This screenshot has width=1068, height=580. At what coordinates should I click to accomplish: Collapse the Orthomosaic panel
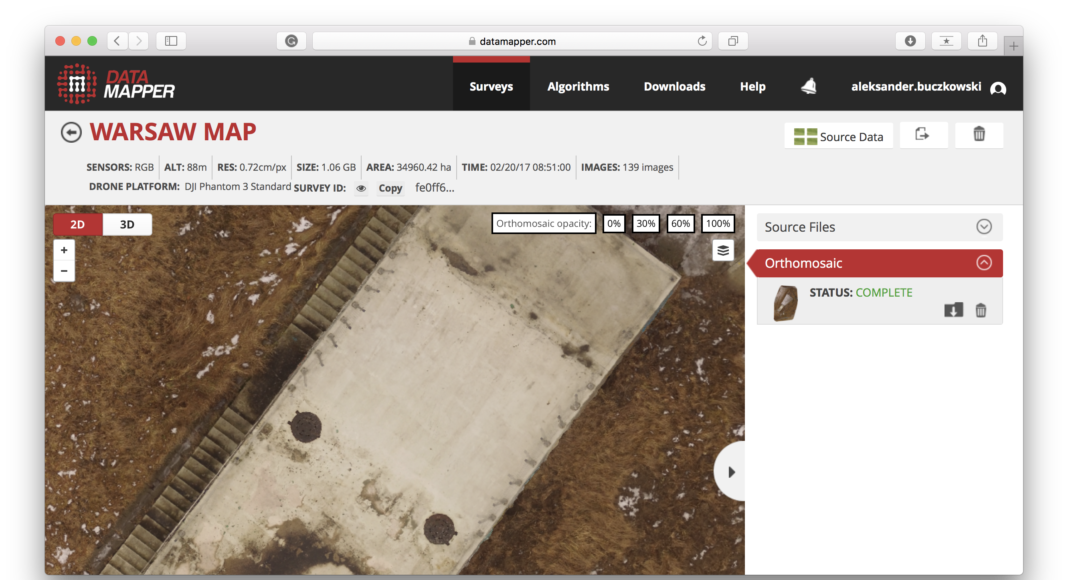(984, 263)
